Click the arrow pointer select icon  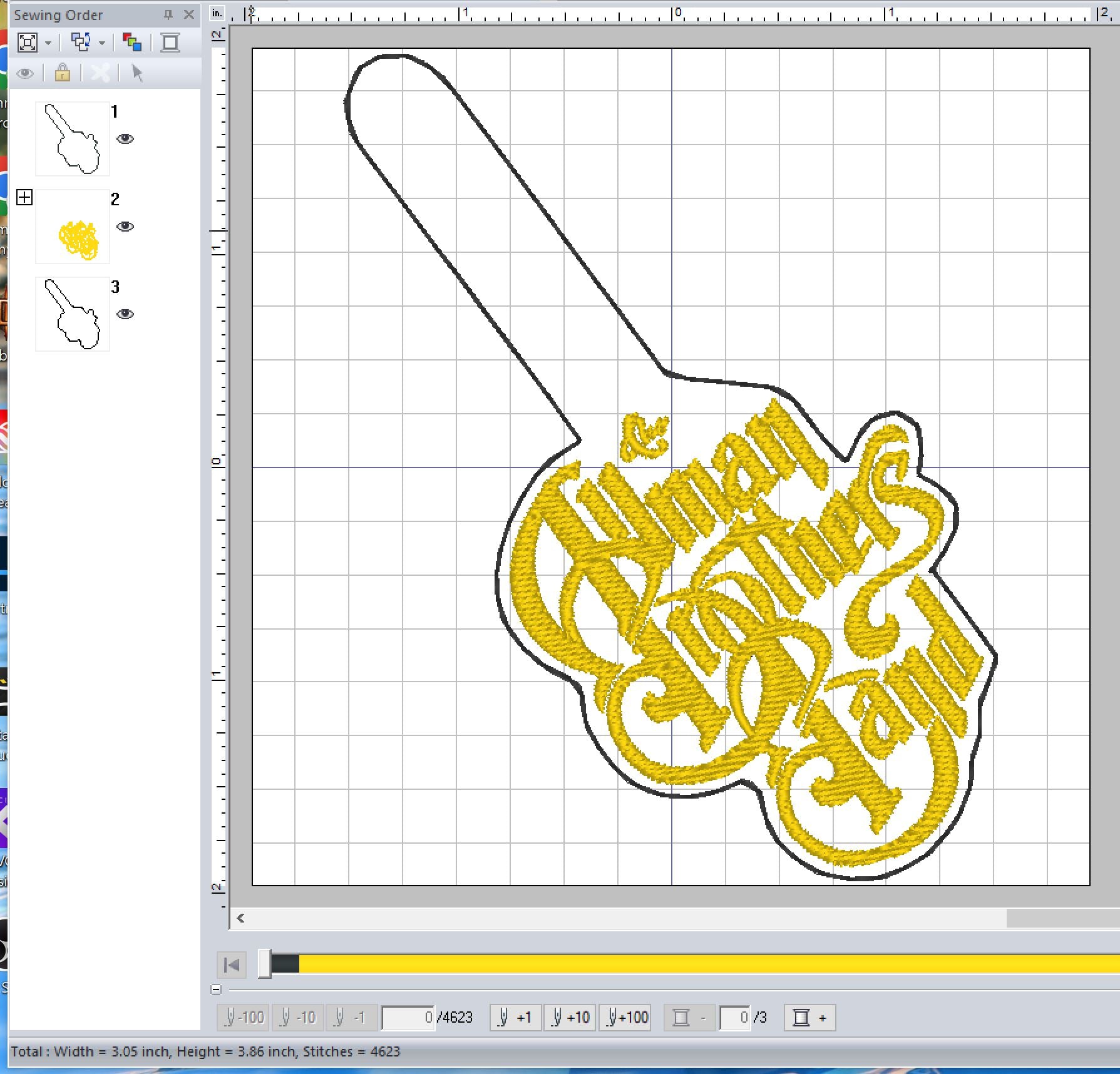point(137,73)
